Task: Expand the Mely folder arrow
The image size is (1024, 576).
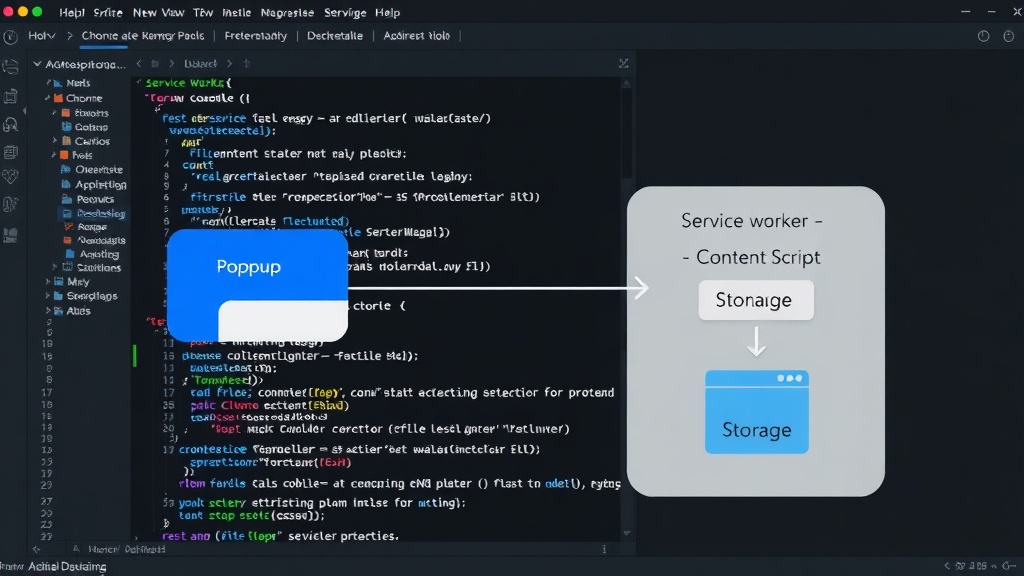Action: [48, 281]
